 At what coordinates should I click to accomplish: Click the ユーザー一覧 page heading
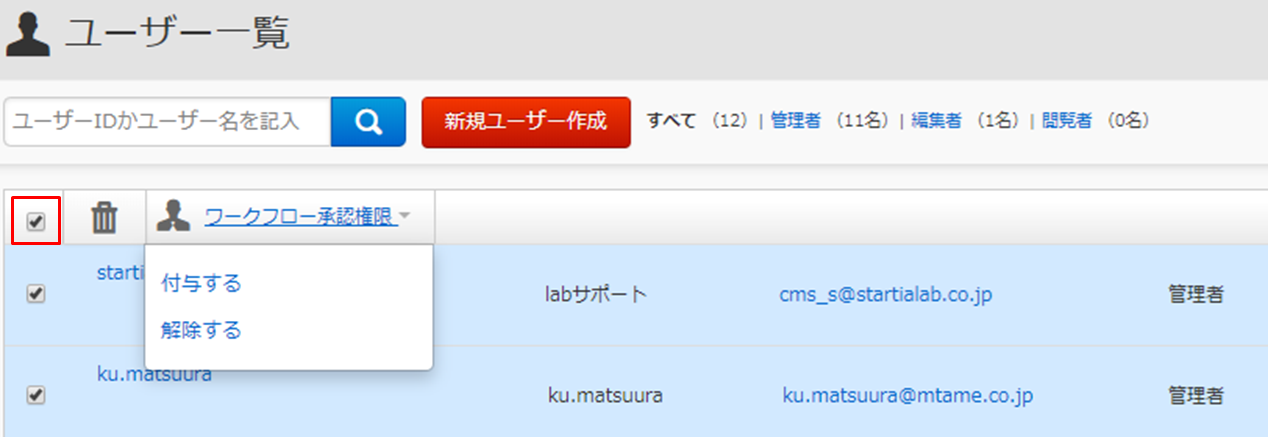177,36
